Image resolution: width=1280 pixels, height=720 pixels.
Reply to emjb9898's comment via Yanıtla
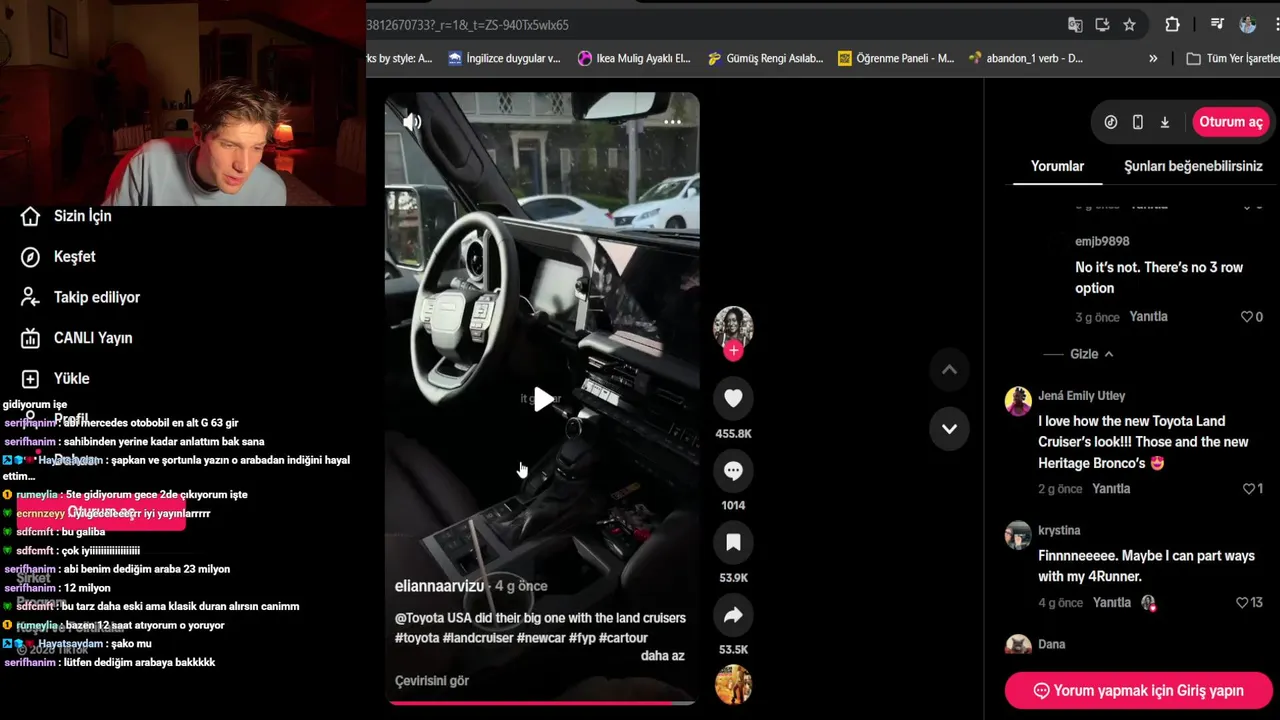click(x=1149, y=316)
